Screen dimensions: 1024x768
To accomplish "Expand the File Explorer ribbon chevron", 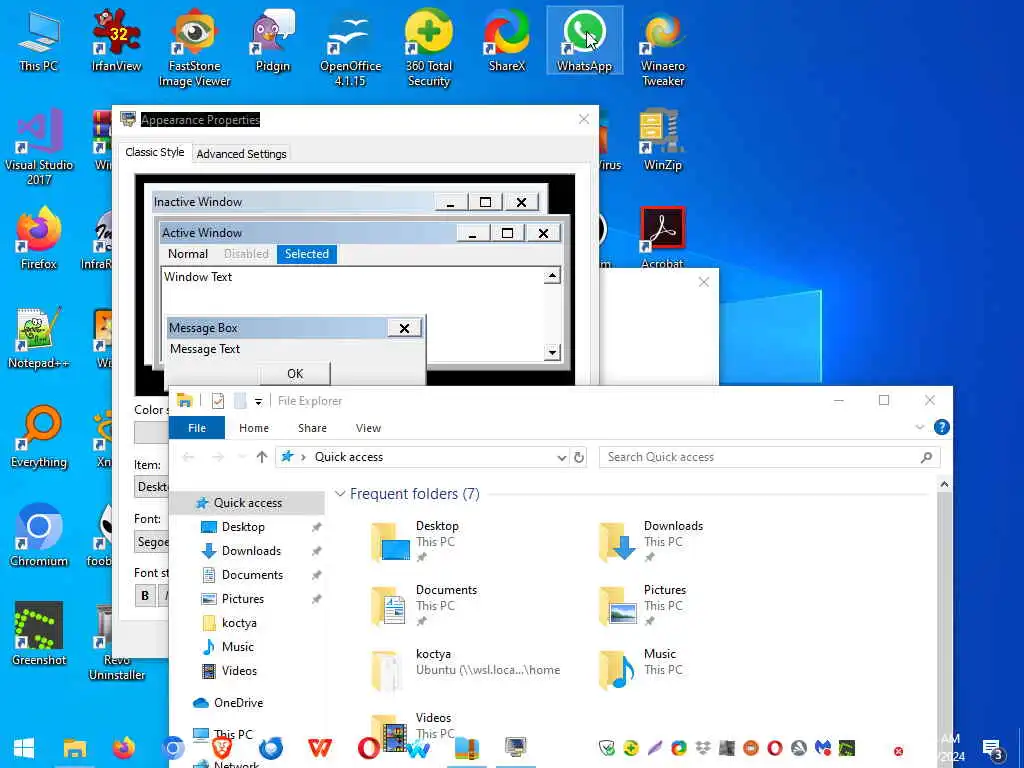I will click(920, 427).
